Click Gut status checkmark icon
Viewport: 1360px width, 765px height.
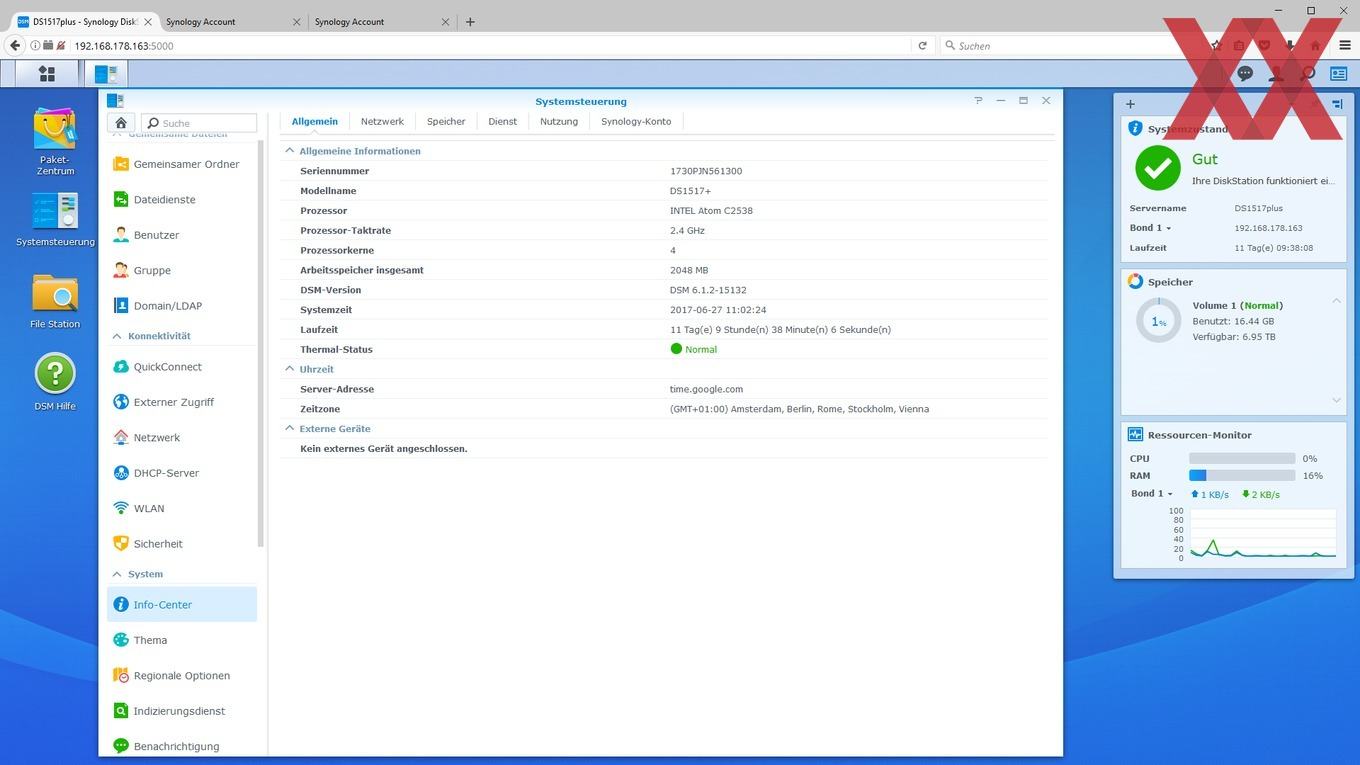tap(1157, 168)
